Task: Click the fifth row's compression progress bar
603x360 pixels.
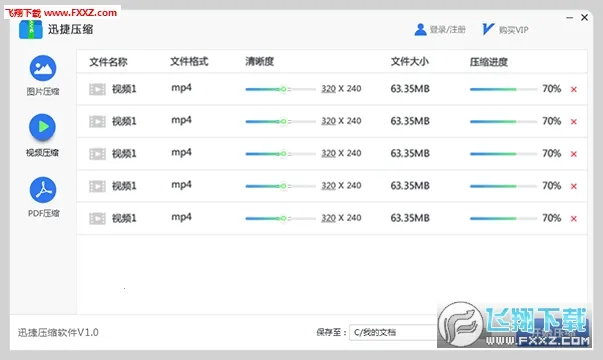Action: click(x=503, y=218)
